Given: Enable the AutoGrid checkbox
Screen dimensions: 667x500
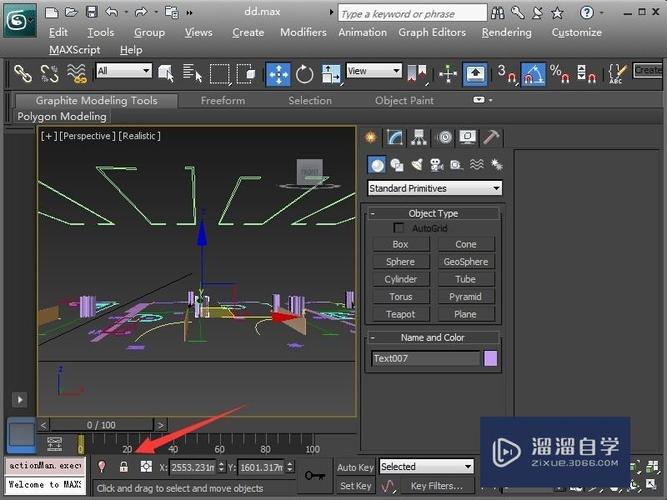Looking at the screenshot, I should tap(399, 228).
